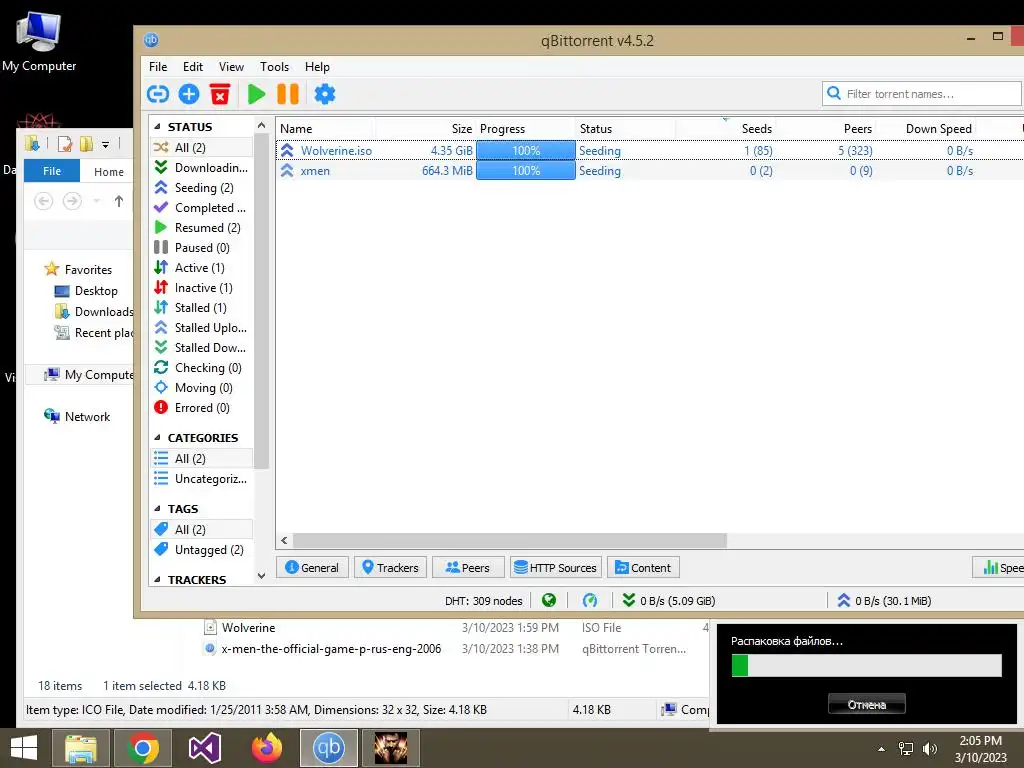Click the Filter torrent names search field
This screenshot has width=1024, height=768.
coord(921,94)
